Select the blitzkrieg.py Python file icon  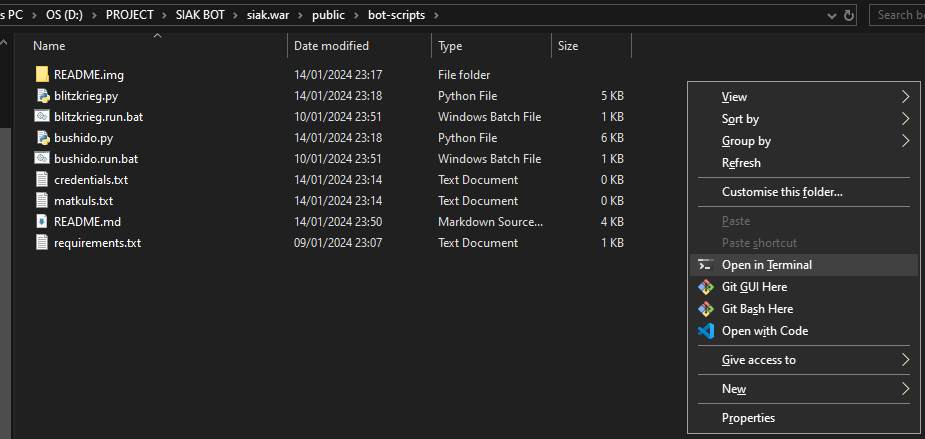(x=42, y=96)
